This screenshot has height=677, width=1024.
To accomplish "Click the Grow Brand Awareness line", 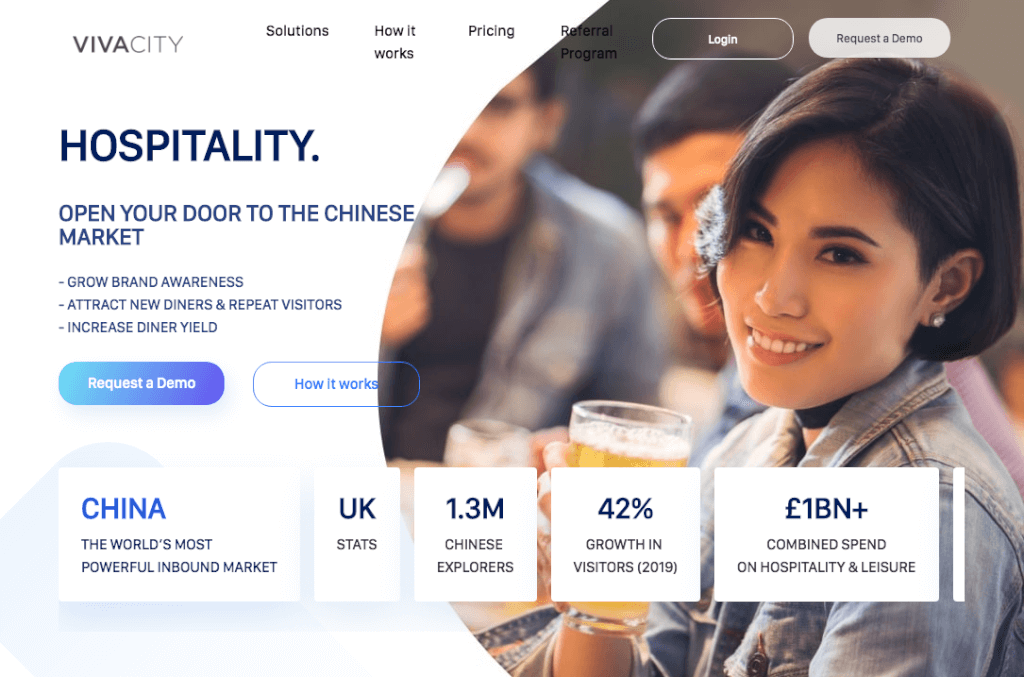I will point(151,282).
